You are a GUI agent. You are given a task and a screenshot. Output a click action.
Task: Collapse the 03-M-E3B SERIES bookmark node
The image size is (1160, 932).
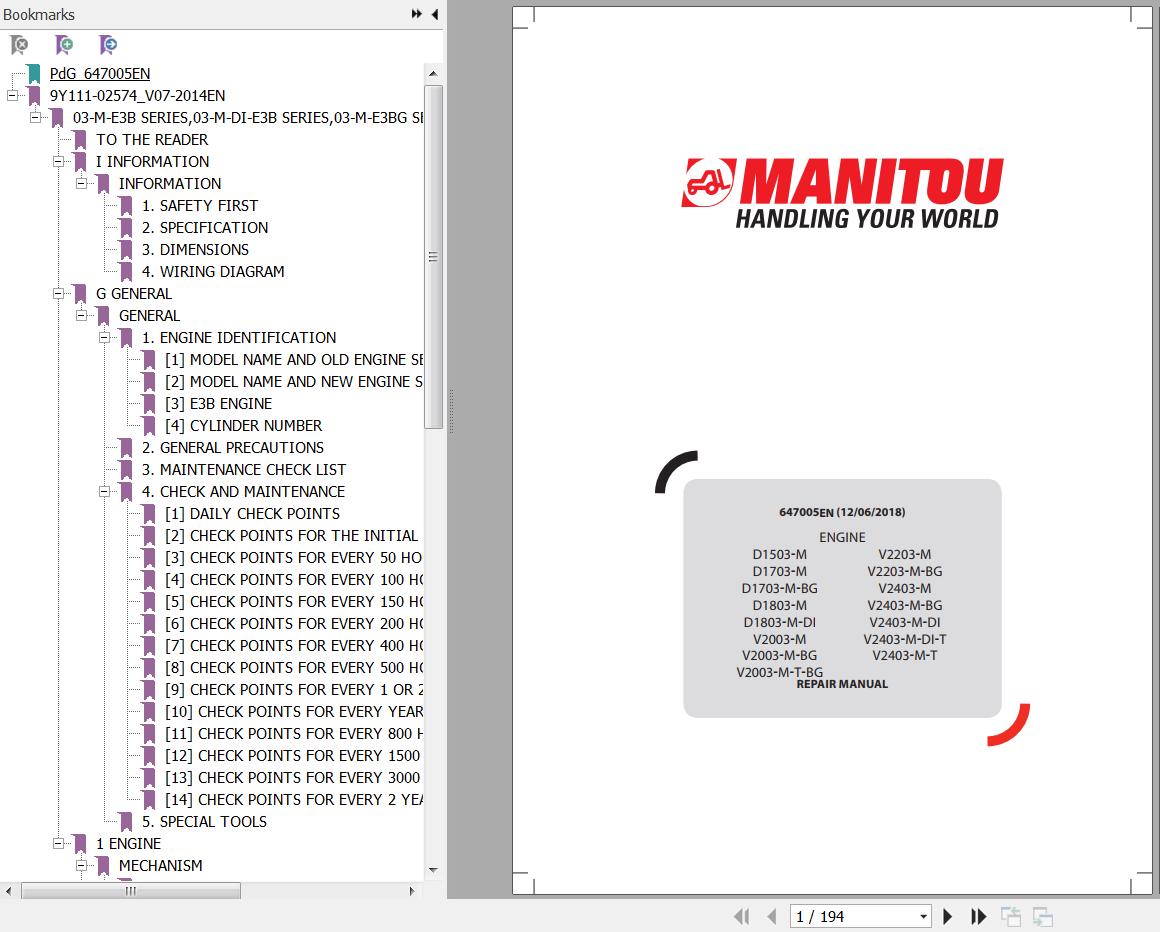pyautogui.click(x=35, y=118)
